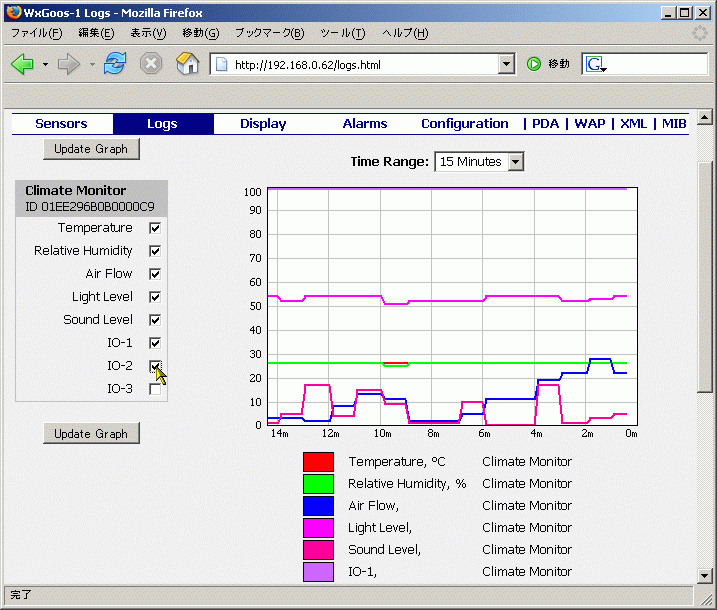Click the green Go button icon
This screenshot has width=717, height=610.
[x=534, y=64]
